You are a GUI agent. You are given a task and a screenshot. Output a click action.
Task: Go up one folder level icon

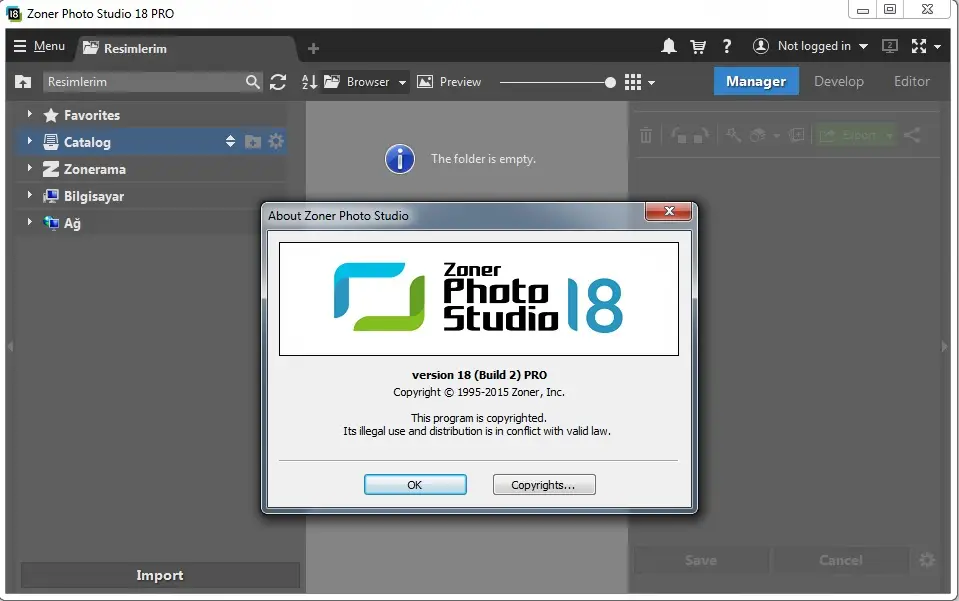tap(23, 81)
